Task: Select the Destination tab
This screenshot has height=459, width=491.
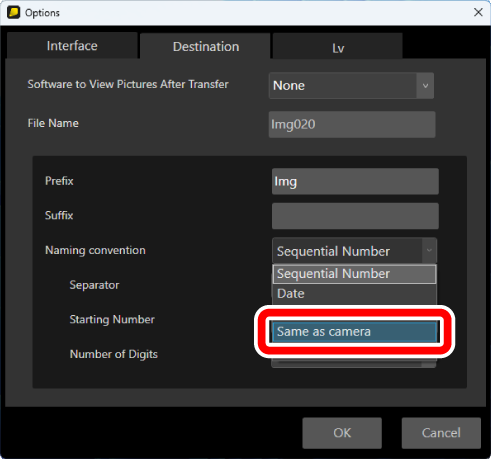Action: coord(206,46)
